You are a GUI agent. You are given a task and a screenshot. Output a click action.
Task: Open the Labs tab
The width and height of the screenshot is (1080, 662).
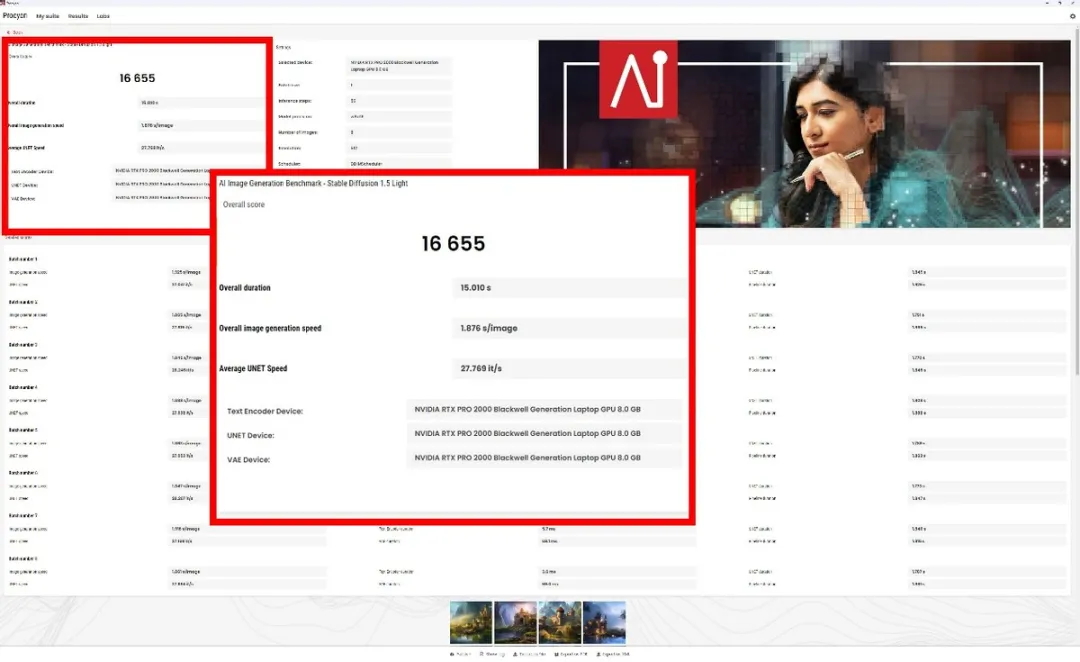click(x=103, y=16)
